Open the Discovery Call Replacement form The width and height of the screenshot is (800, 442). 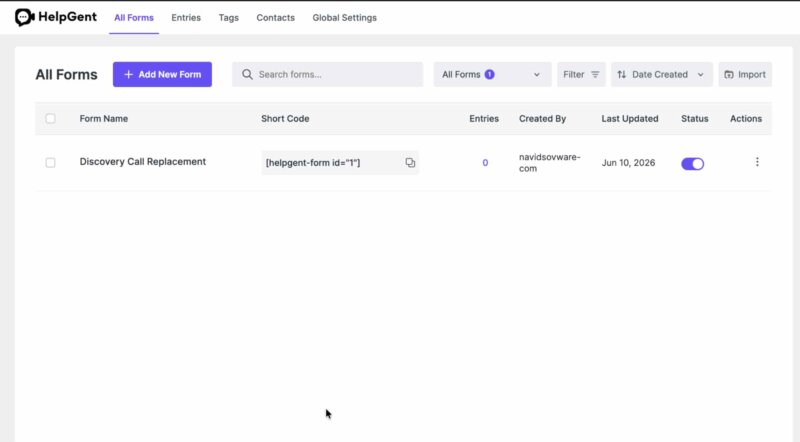coord(143,161)
